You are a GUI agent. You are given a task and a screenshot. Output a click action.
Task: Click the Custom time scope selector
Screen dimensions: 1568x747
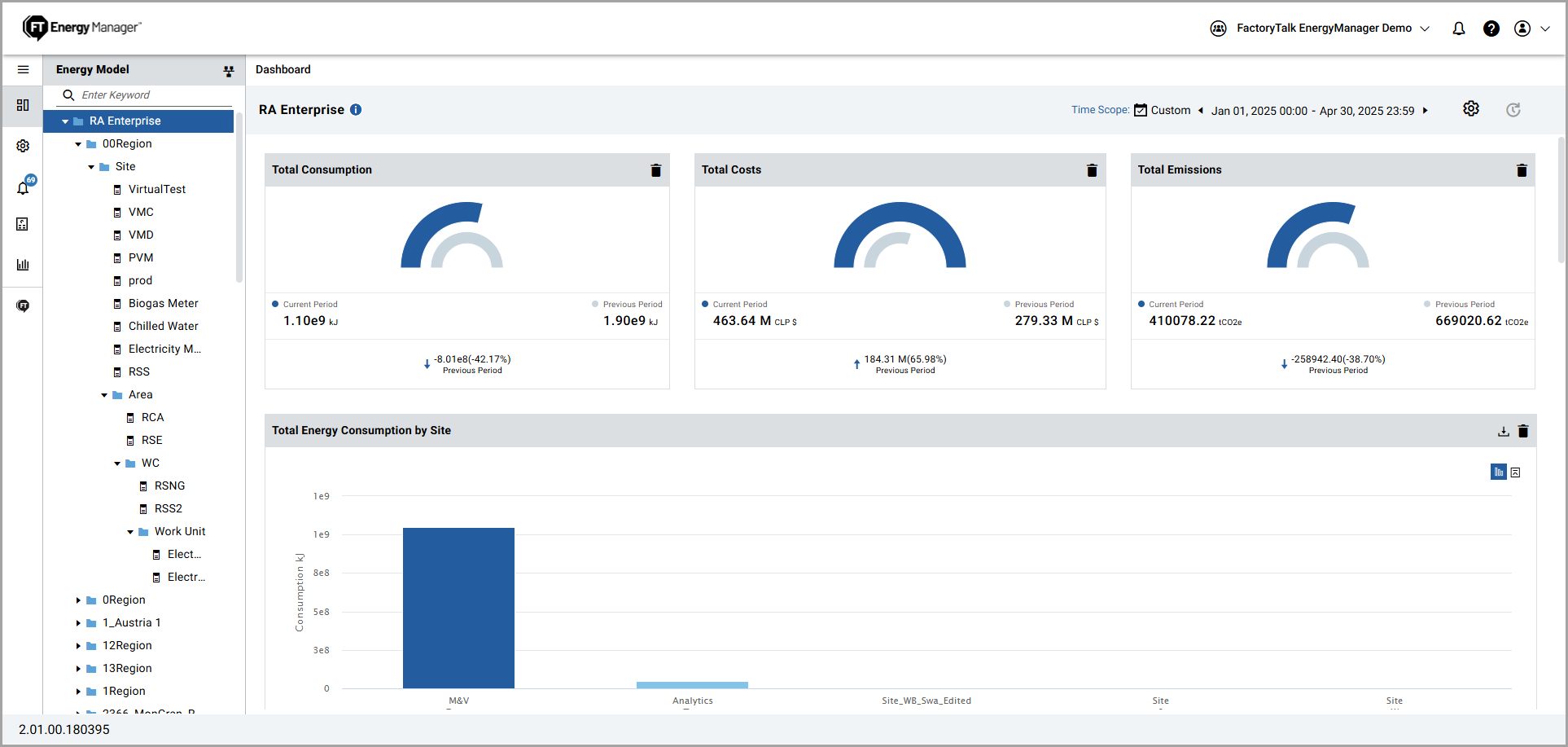1163,111
